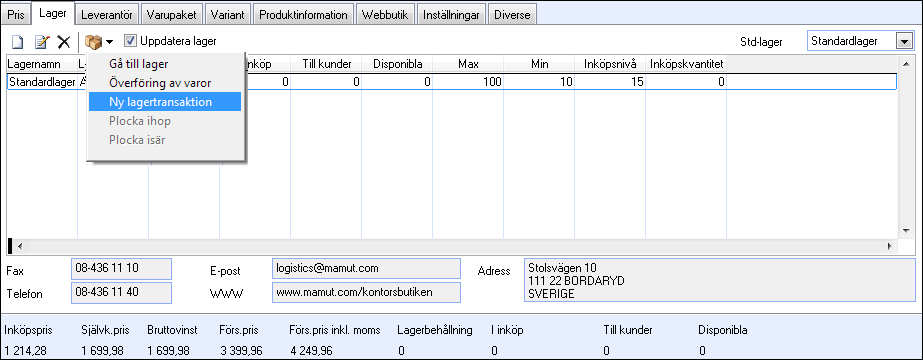Click the New blank page icon
This screenshot has height=360, width=923.
pos(18,42)
